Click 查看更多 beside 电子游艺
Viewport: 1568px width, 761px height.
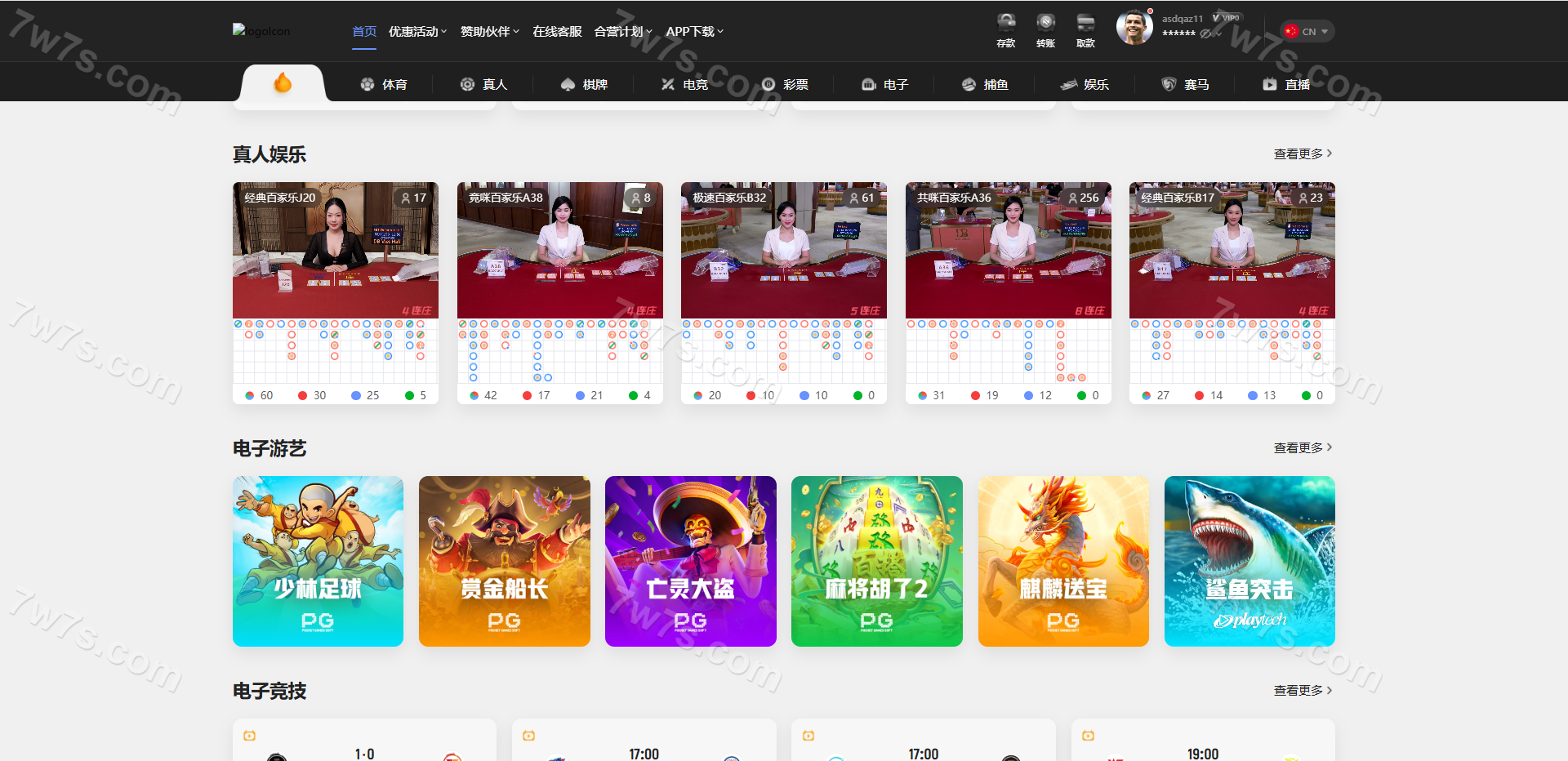point(1303,447)
